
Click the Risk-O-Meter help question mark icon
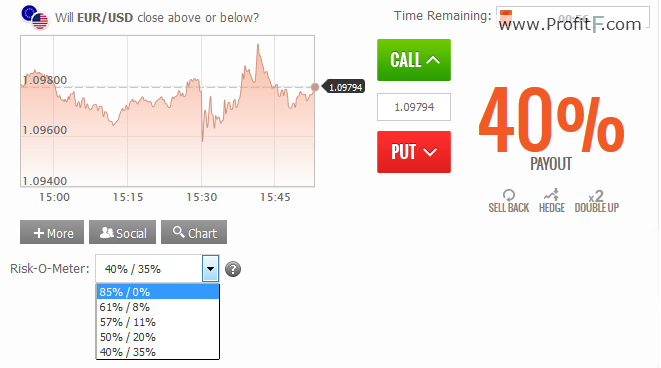(x=233, y=269)
